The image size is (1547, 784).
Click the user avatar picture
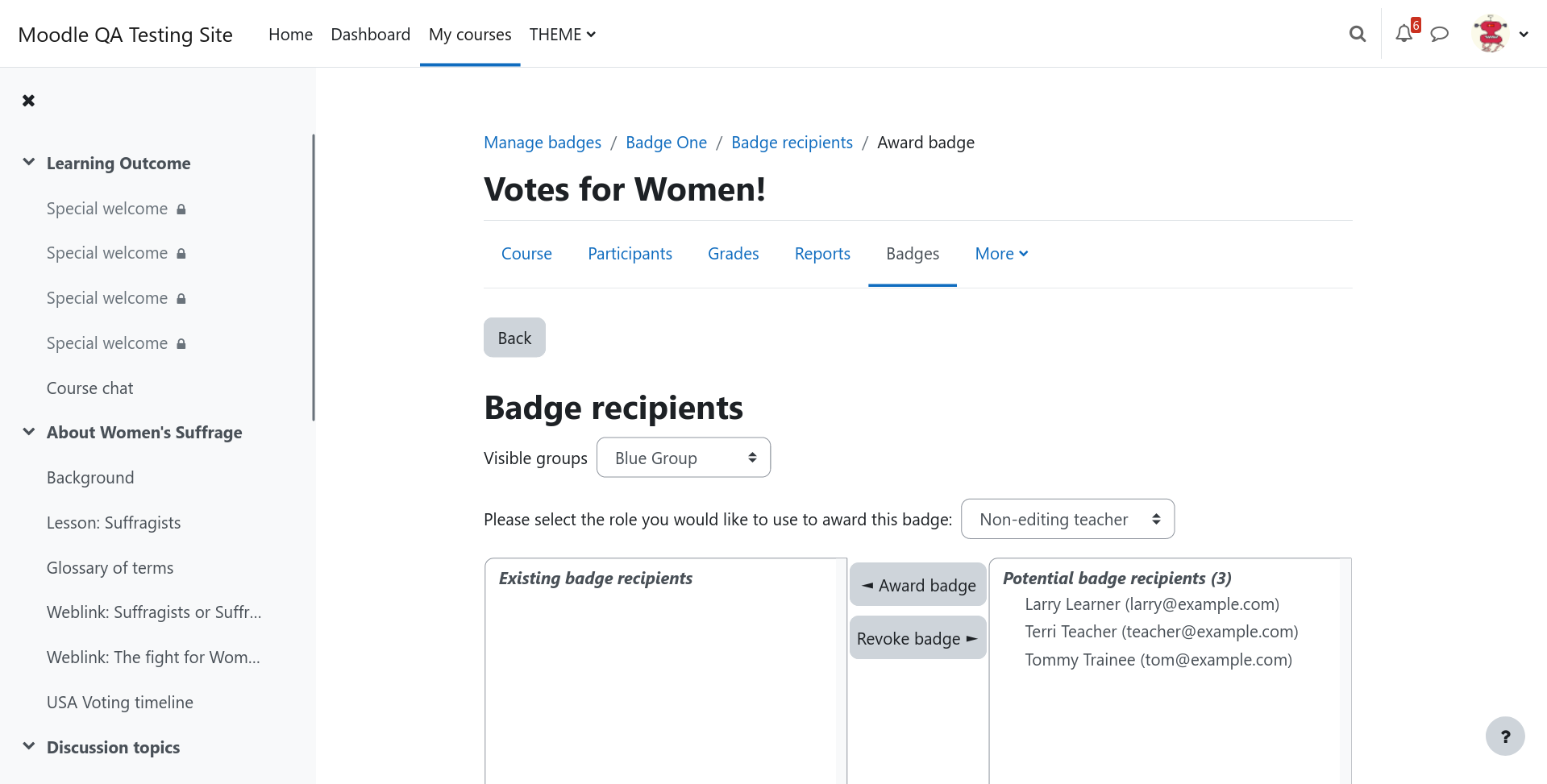(x=1491, y=34)
